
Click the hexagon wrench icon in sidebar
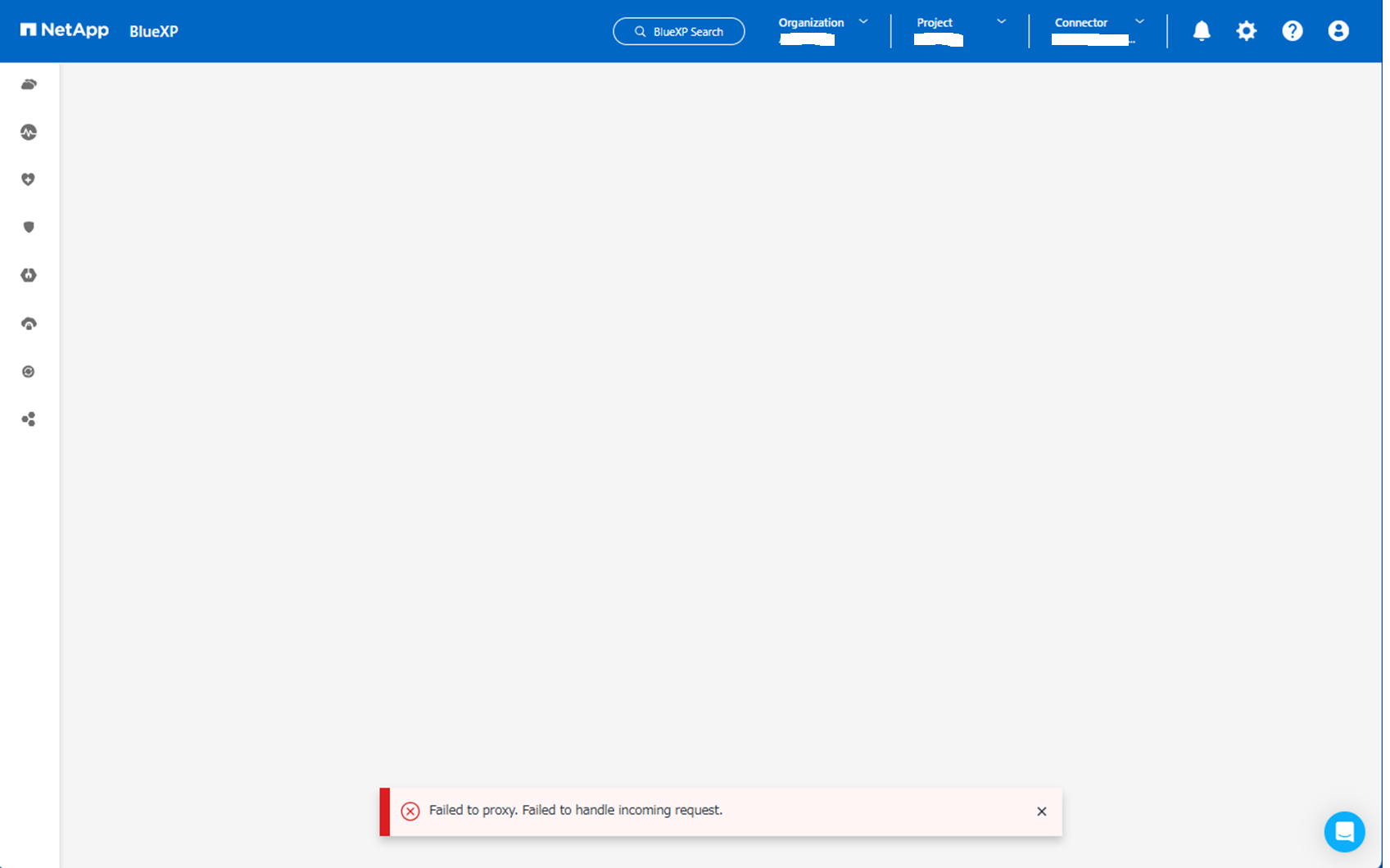[x=29, y=275]
